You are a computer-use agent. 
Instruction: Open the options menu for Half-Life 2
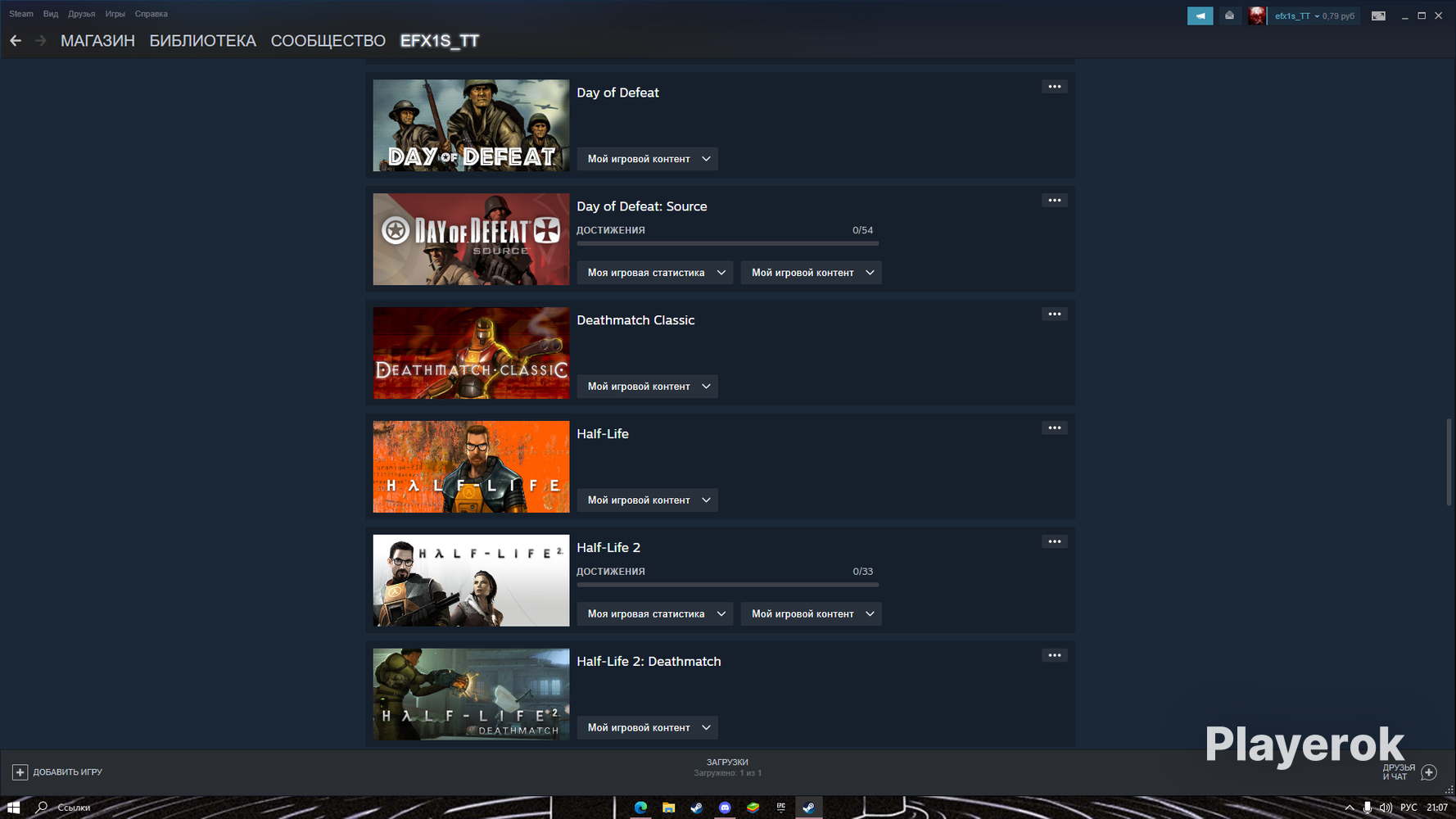1054,542
